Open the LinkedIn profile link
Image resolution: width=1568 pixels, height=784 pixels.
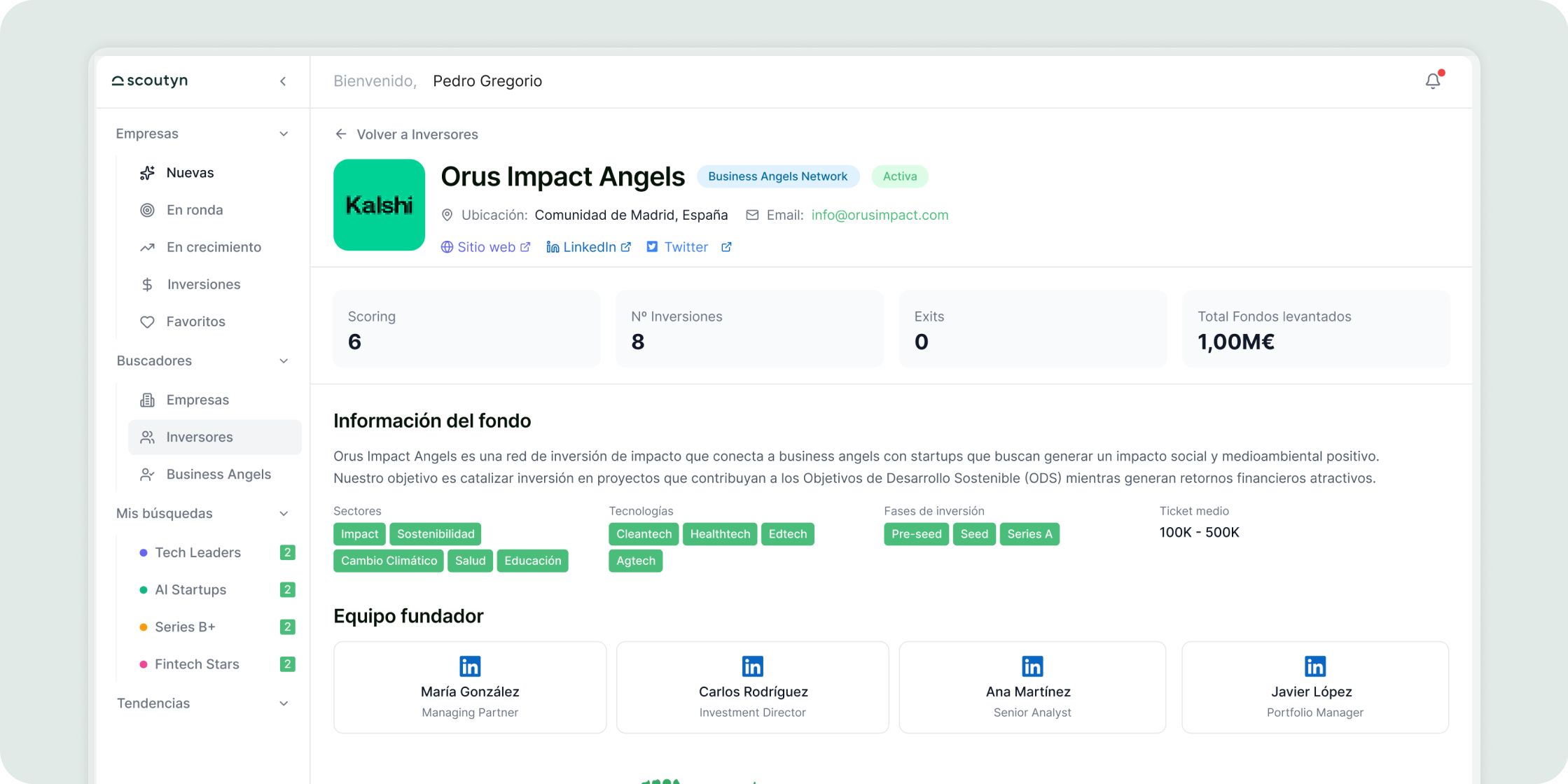point(589,247)
